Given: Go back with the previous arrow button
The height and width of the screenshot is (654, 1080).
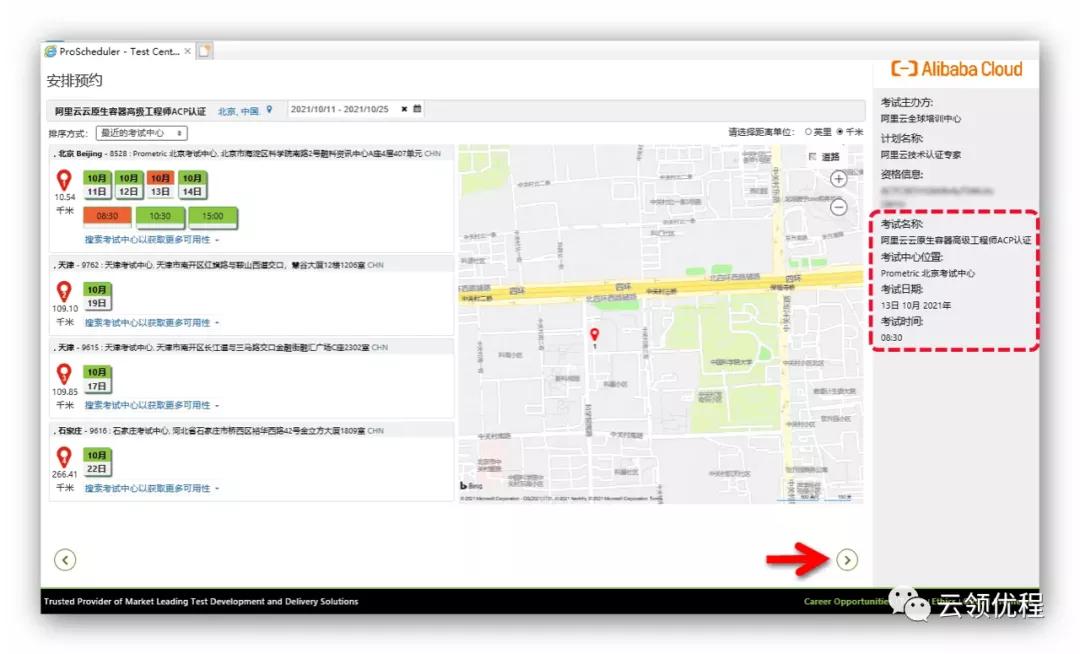Looking at the screenshot, I should coord(65,560).
